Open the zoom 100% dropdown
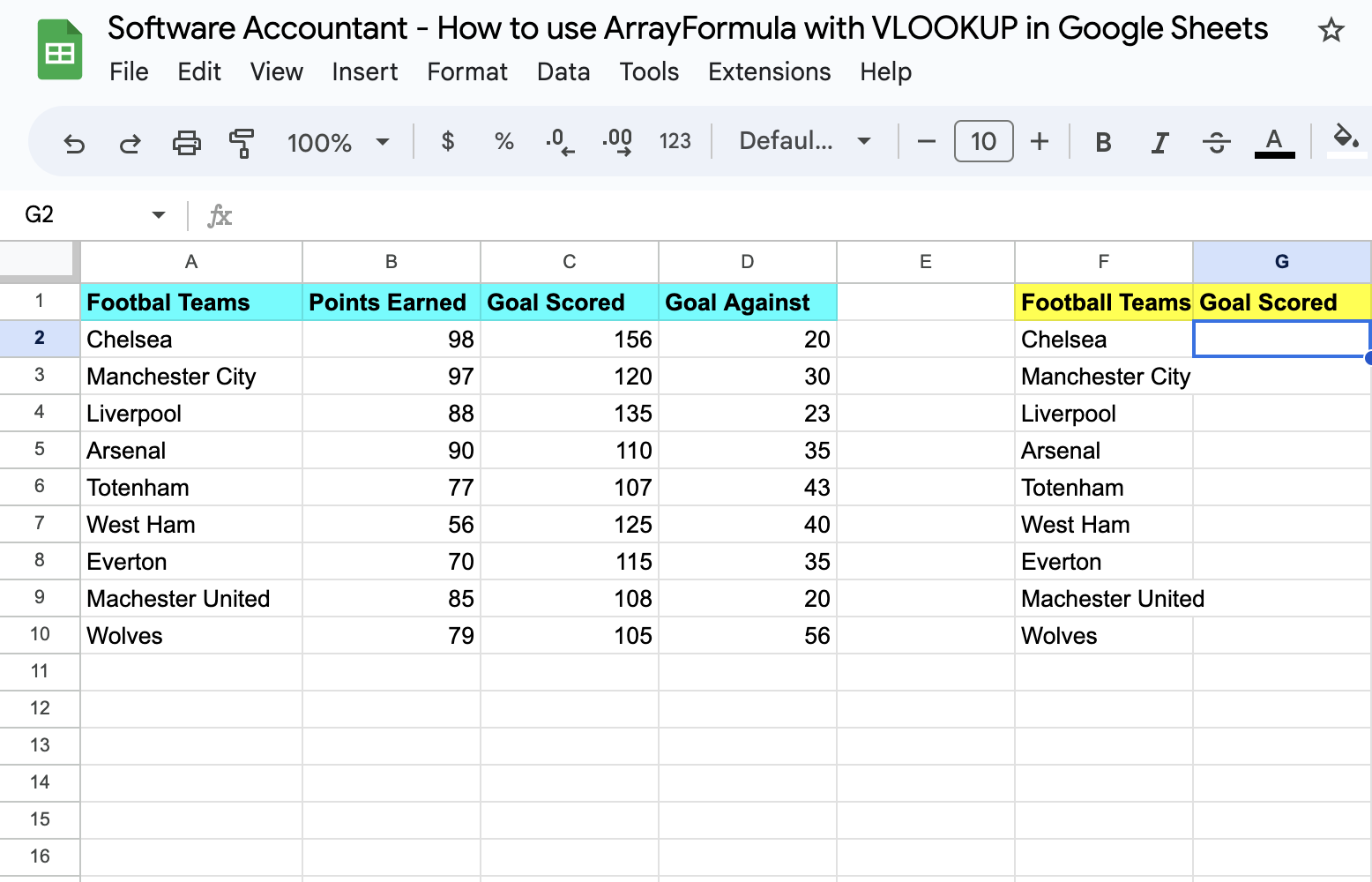The image size is (1372, 882). (338, 142)
